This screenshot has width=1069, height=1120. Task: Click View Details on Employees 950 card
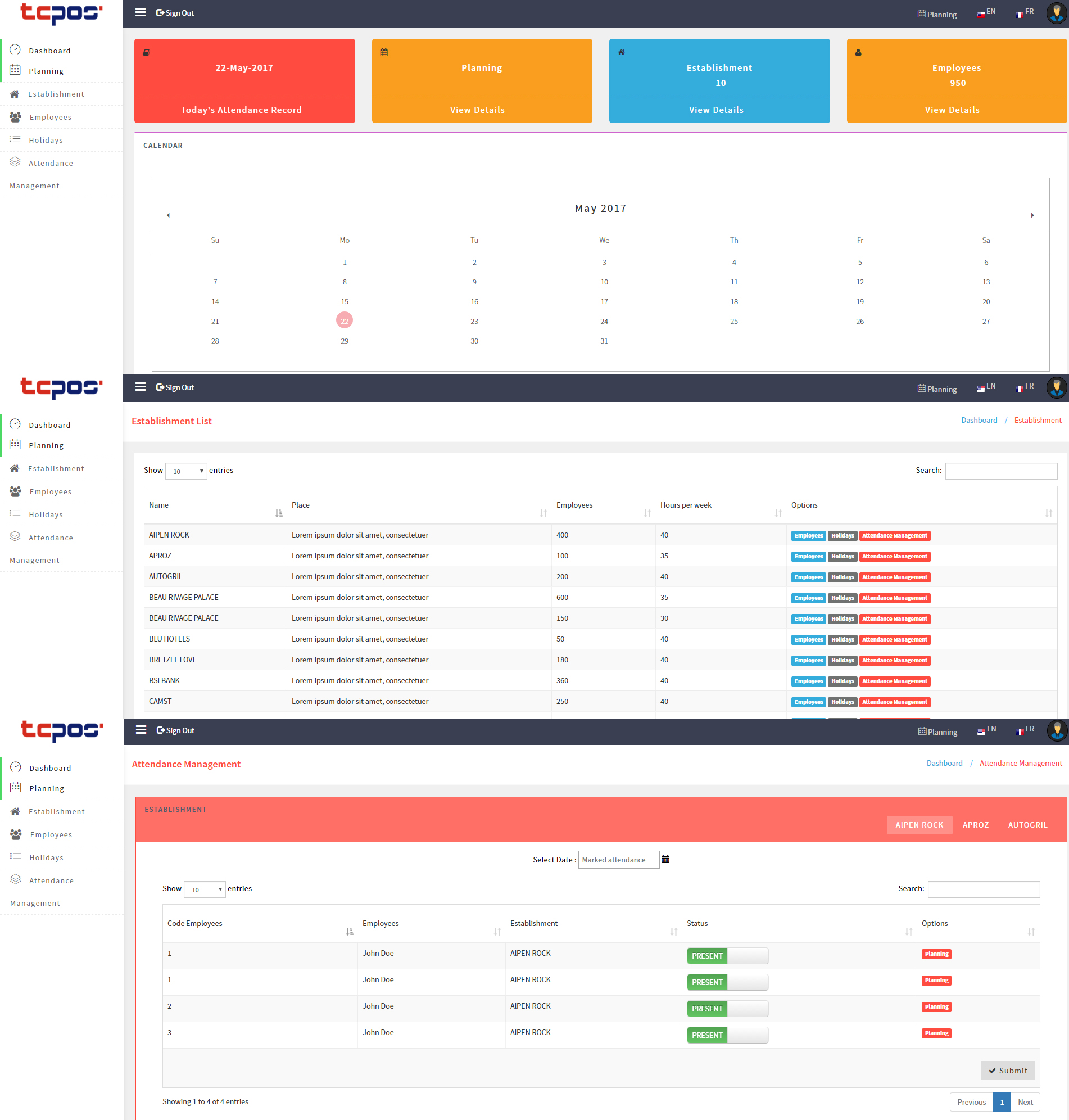[952, 110]
